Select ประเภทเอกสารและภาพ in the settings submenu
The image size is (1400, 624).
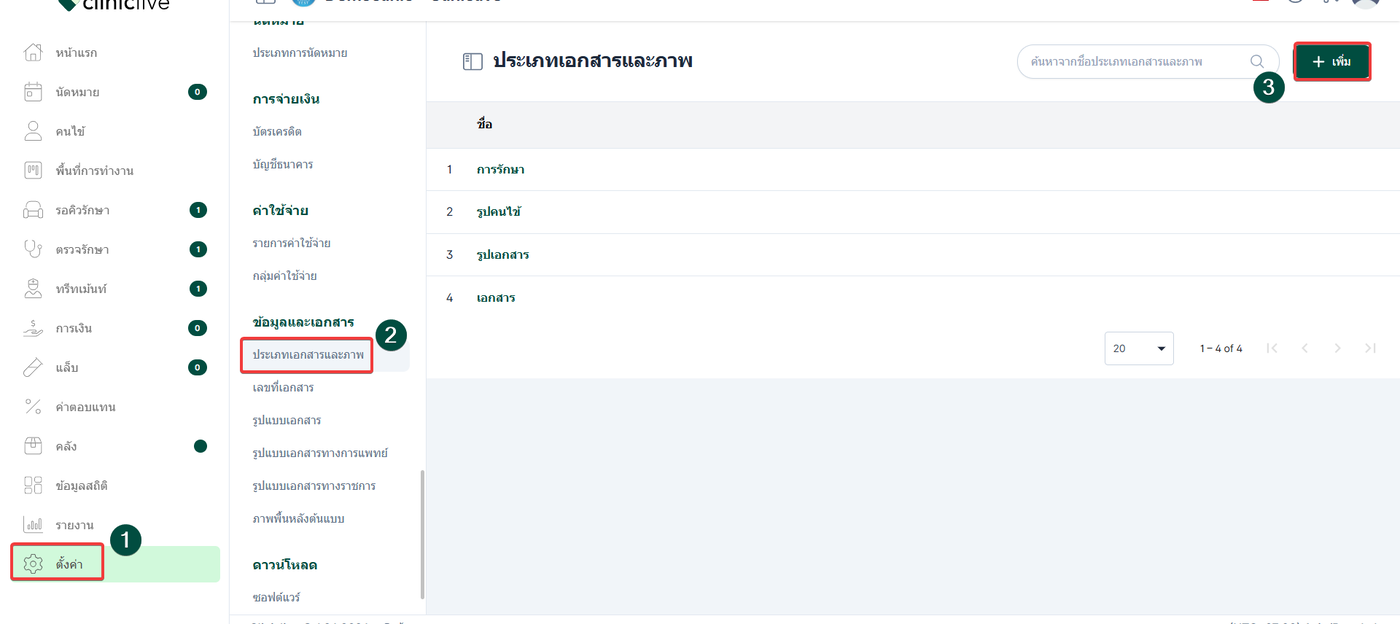[308, 355]
